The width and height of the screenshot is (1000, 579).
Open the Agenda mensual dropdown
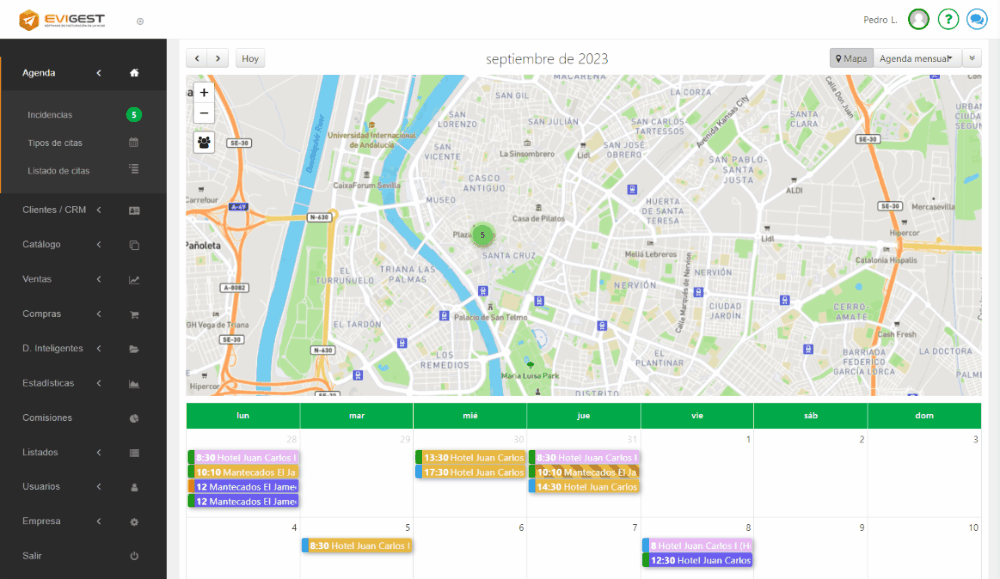pyautogui.click(x=916, y=58)
